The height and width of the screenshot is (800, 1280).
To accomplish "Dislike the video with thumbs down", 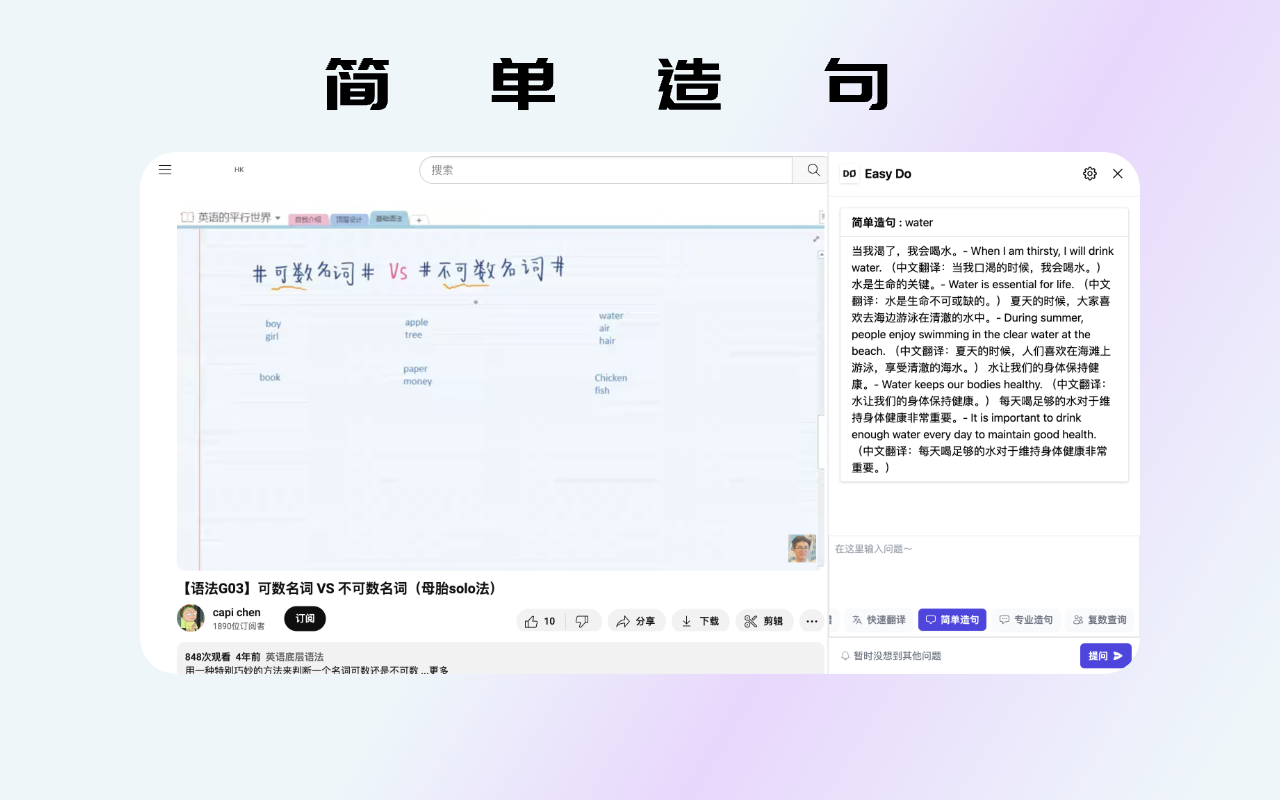I will coord(583,621).
